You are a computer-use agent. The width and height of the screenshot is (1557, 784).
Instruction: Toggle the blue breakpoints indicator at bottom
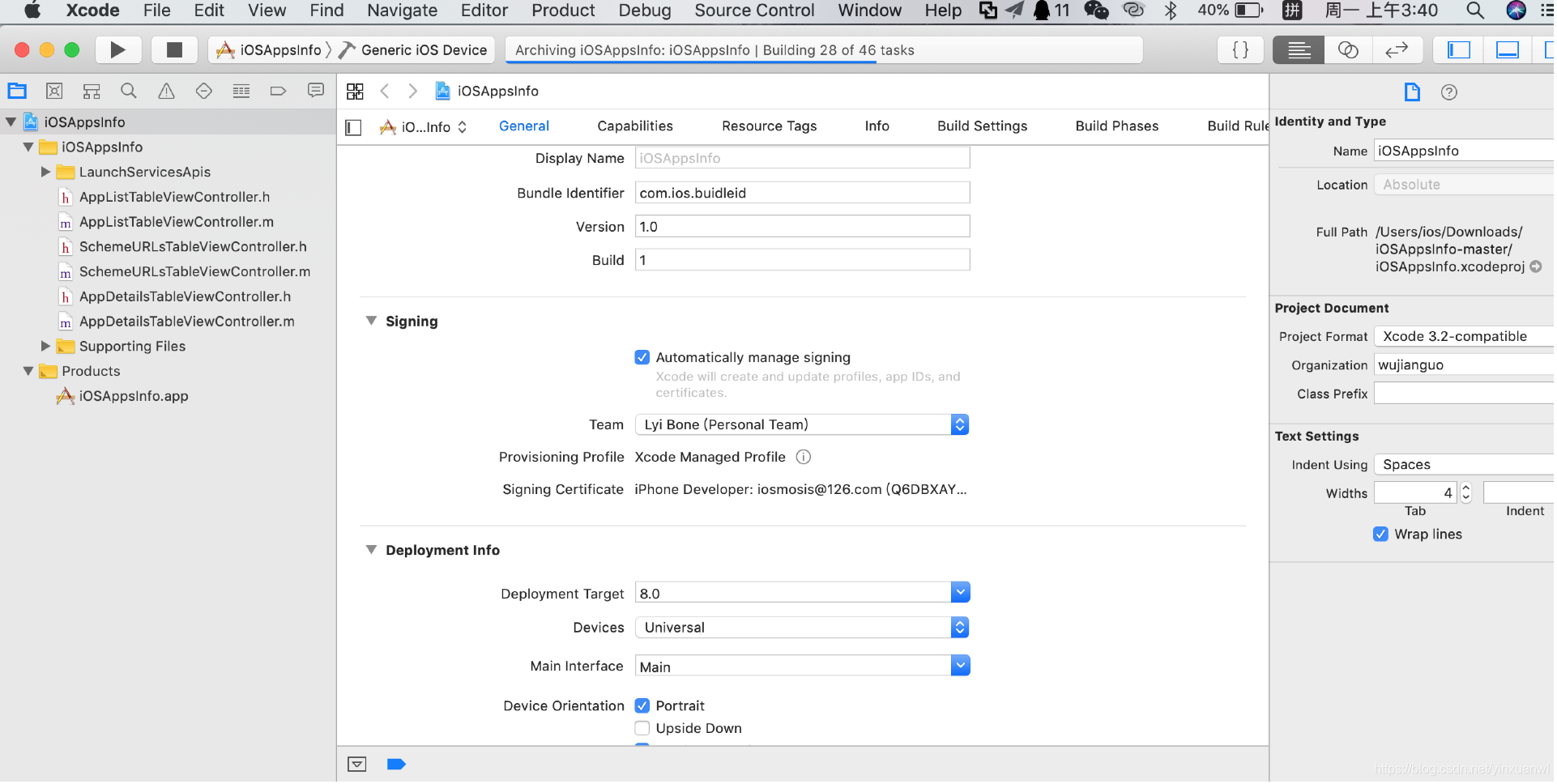click(396, 765)
